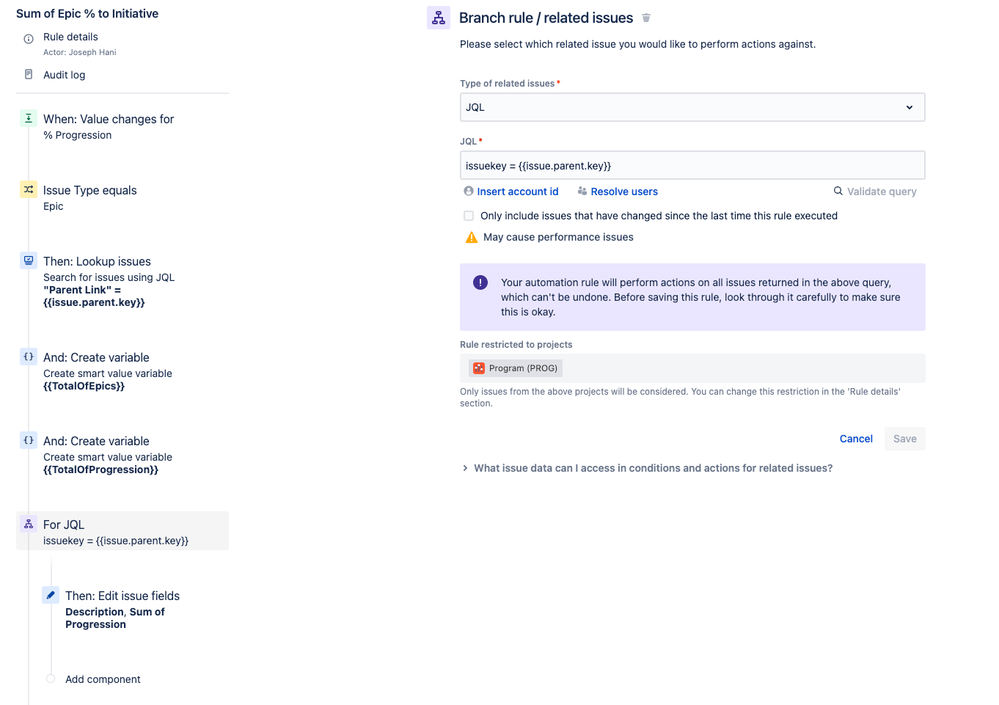Click the Program project red icon

479,368
